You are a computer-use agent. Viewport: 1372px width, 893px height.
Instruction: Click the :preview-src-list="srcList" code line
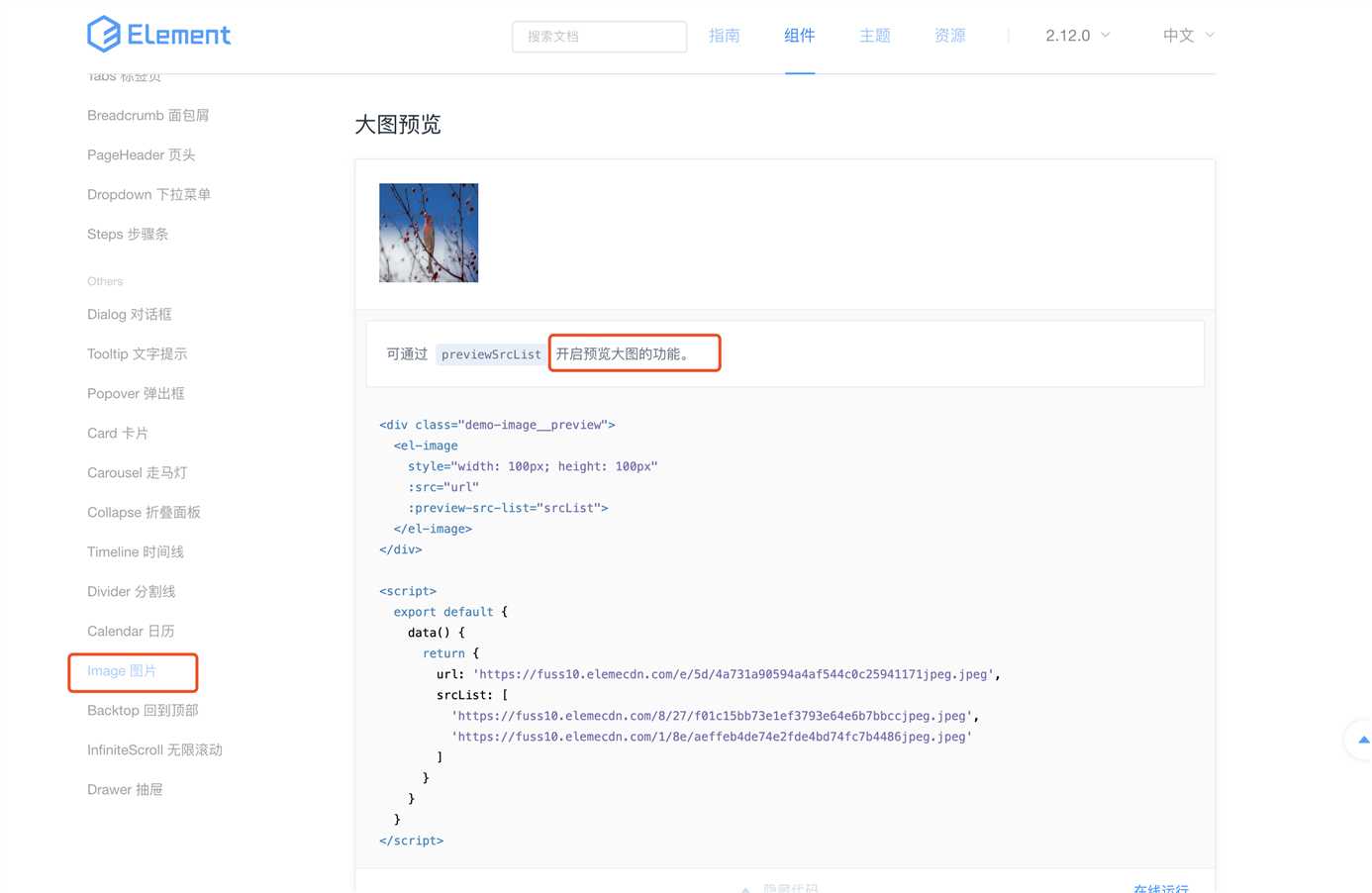tap(508, 508)
